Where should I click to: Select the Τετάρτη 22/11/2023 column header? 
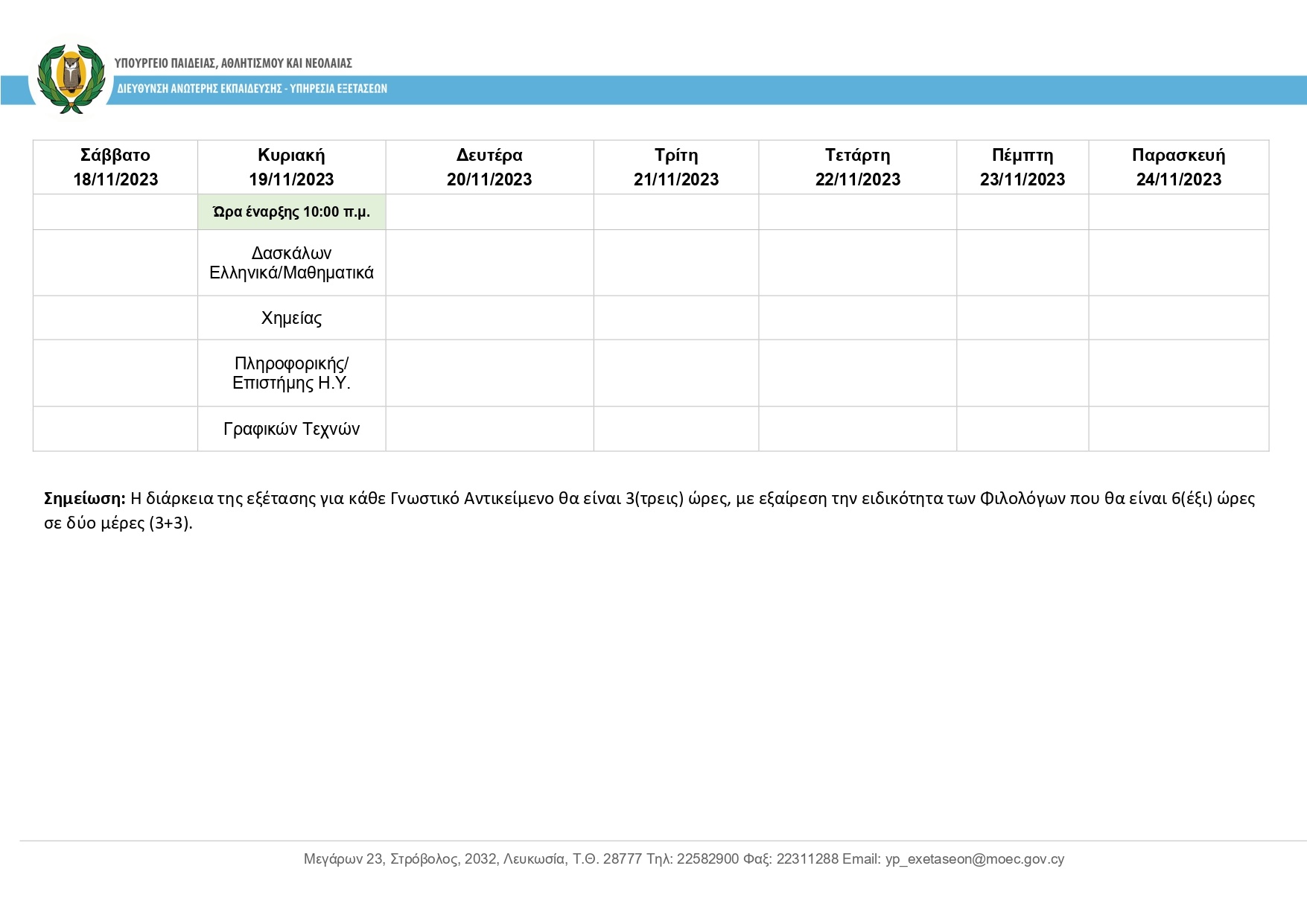click(857, 167)
